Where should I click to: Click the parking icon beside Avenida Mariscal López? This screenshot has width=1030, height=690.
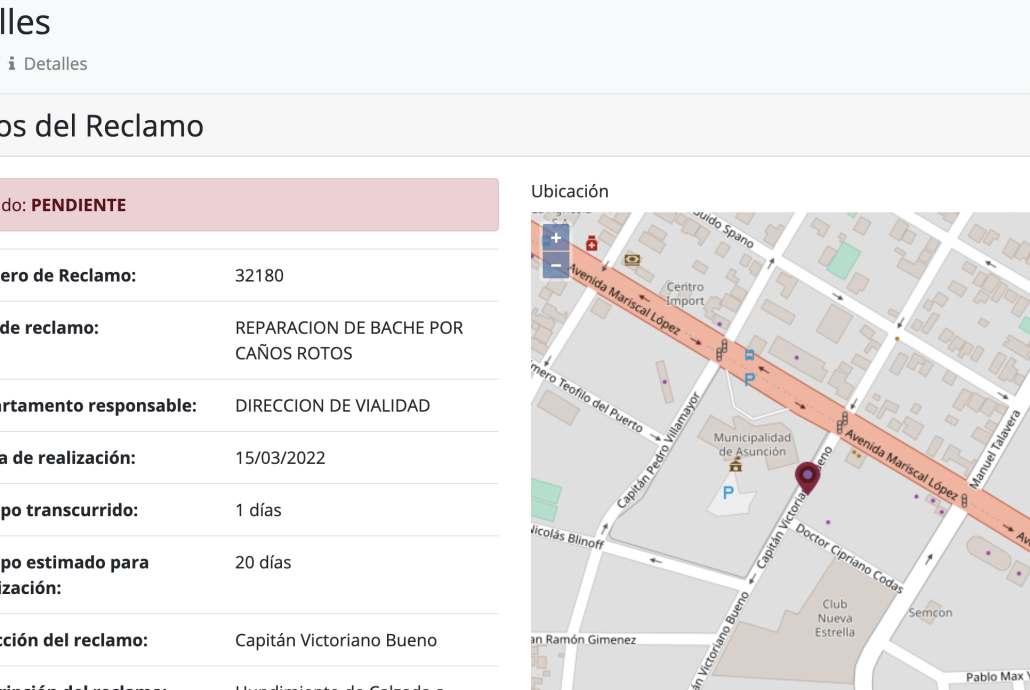coord(749,380)
